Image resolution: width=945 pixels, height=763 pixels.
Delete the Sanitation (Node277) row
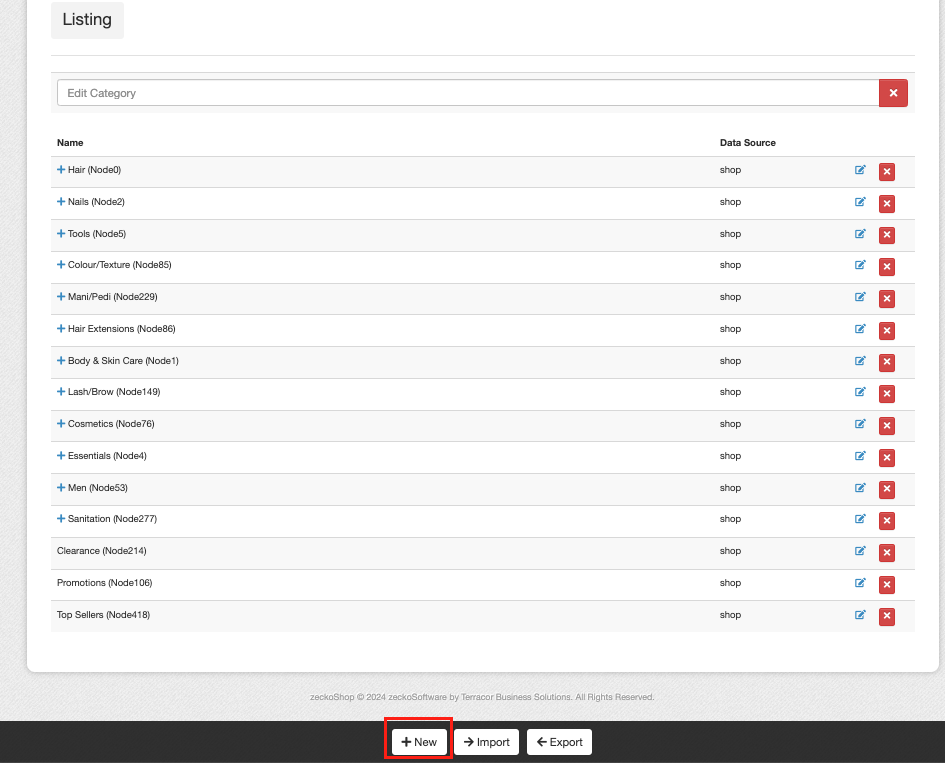coord(887,521)
